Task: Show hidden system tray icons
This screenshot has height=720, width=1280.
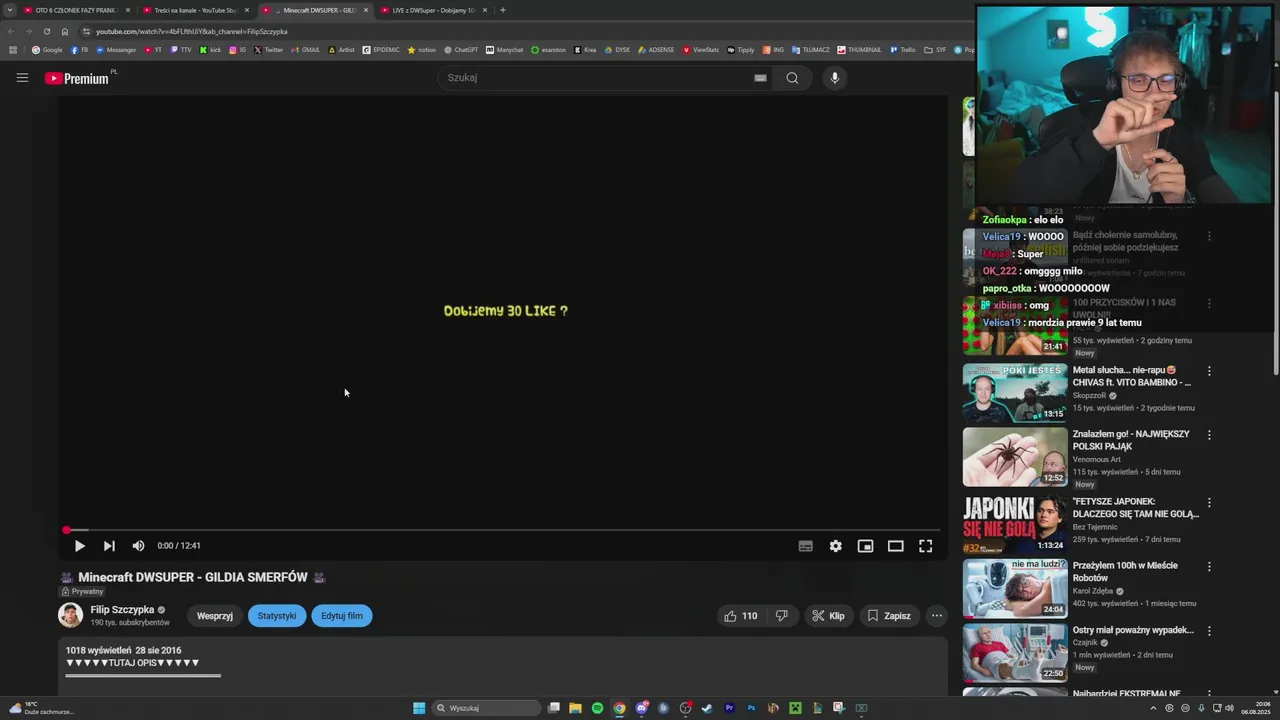Action: click(1153, 708)
